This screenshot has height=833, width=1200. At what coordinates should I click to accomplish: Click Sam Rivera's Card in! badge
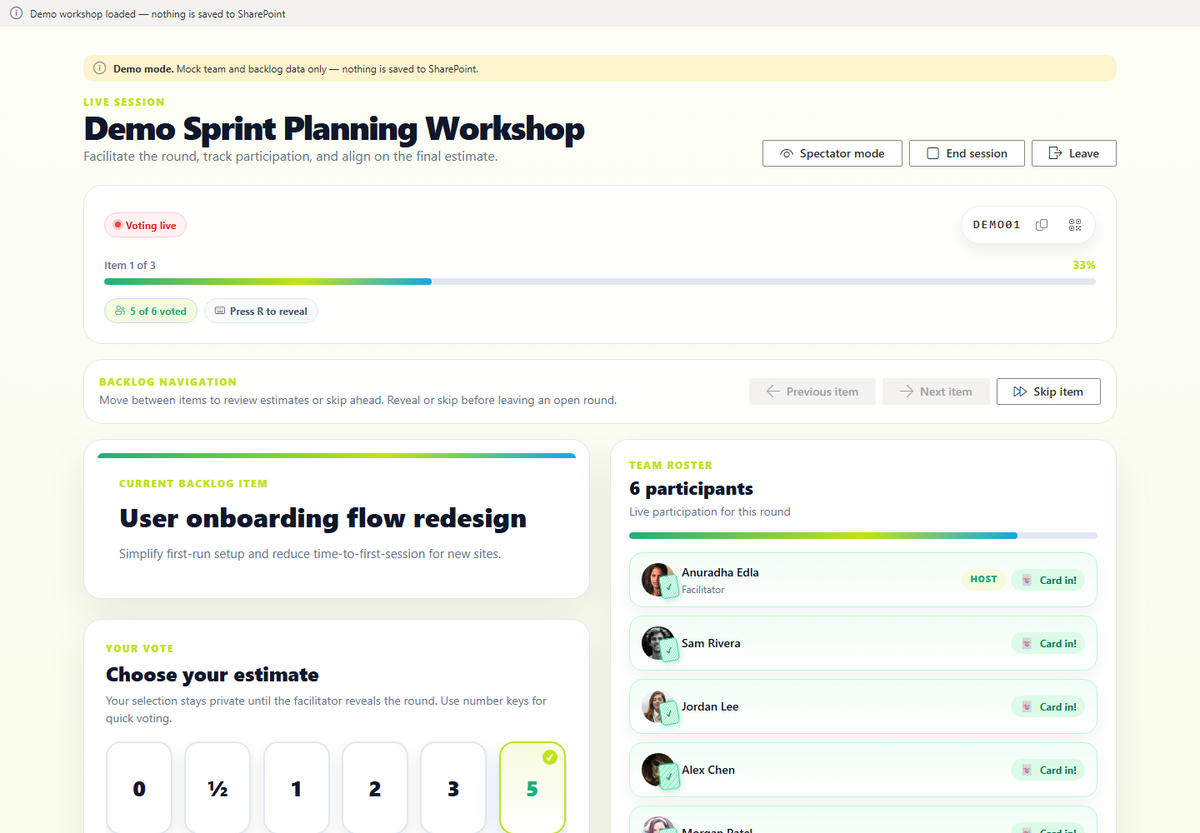[1048, 643]
